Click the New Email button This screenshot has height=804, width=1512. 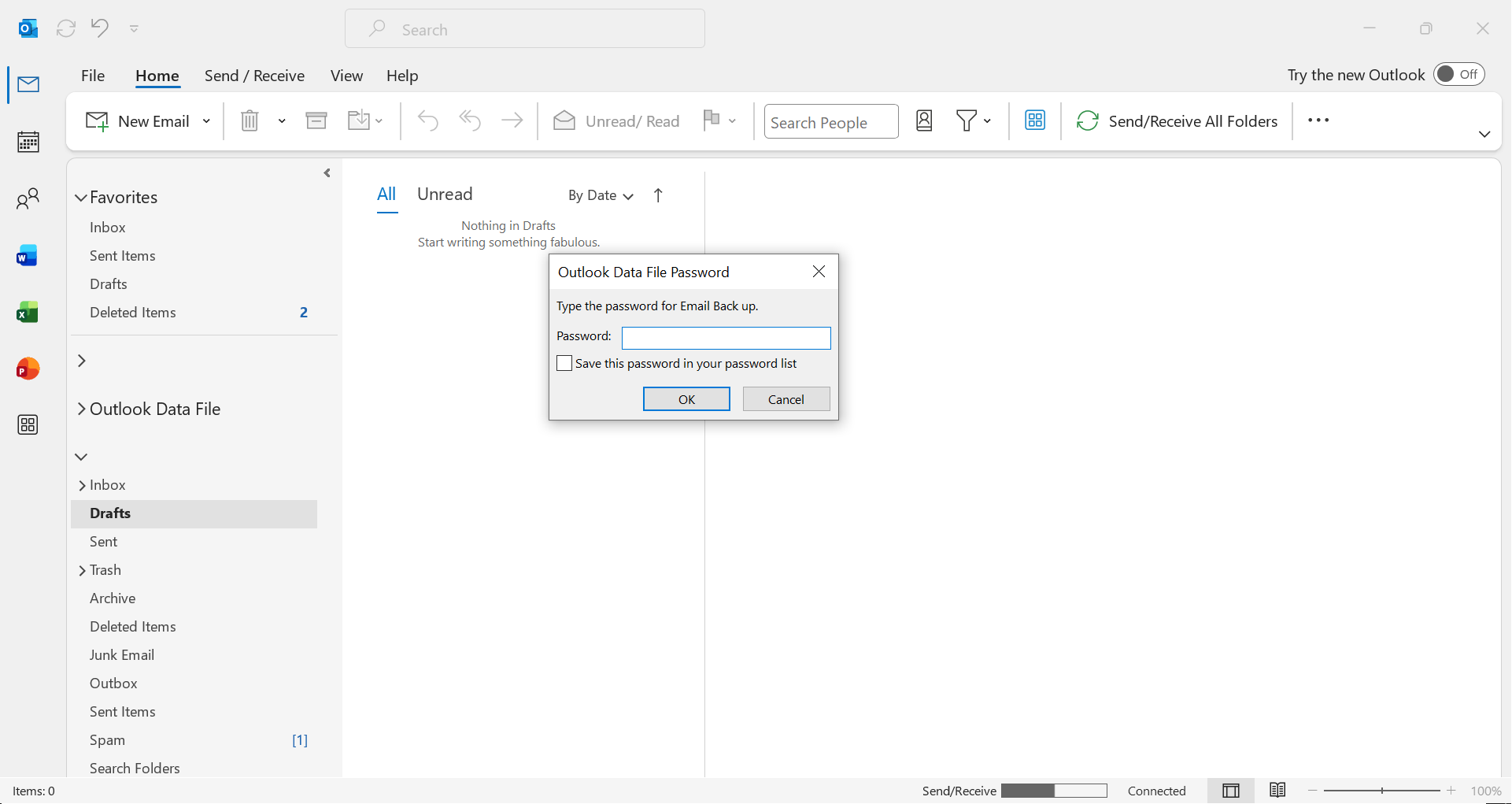click(x=137, y=121)
